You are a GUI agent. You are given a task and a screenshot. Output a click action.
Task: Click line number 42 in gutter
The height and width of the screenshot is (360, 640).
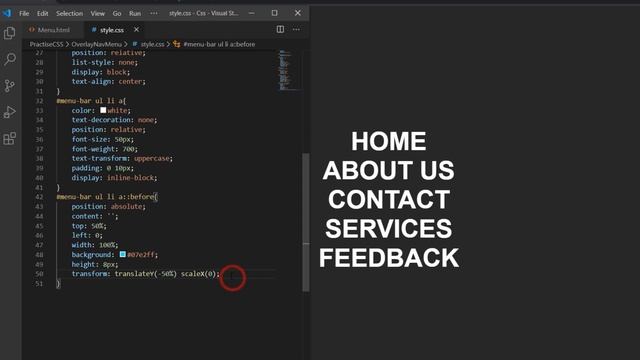click(x=39, y=197)
